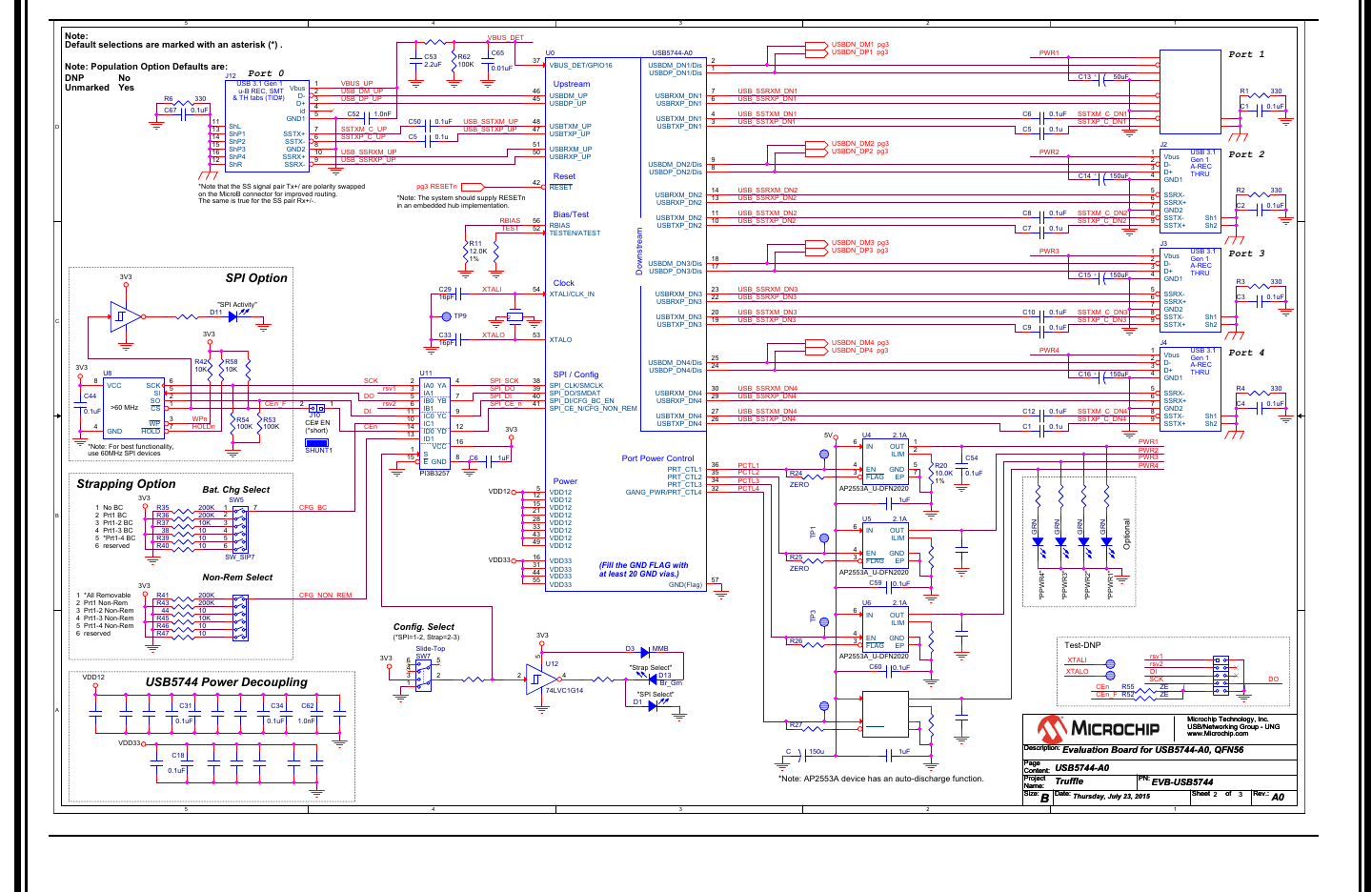Click the USB5744 Power Decoupling heading
Image resolution: width=1372 pixels, height=892 pixels.
point(226,682)
